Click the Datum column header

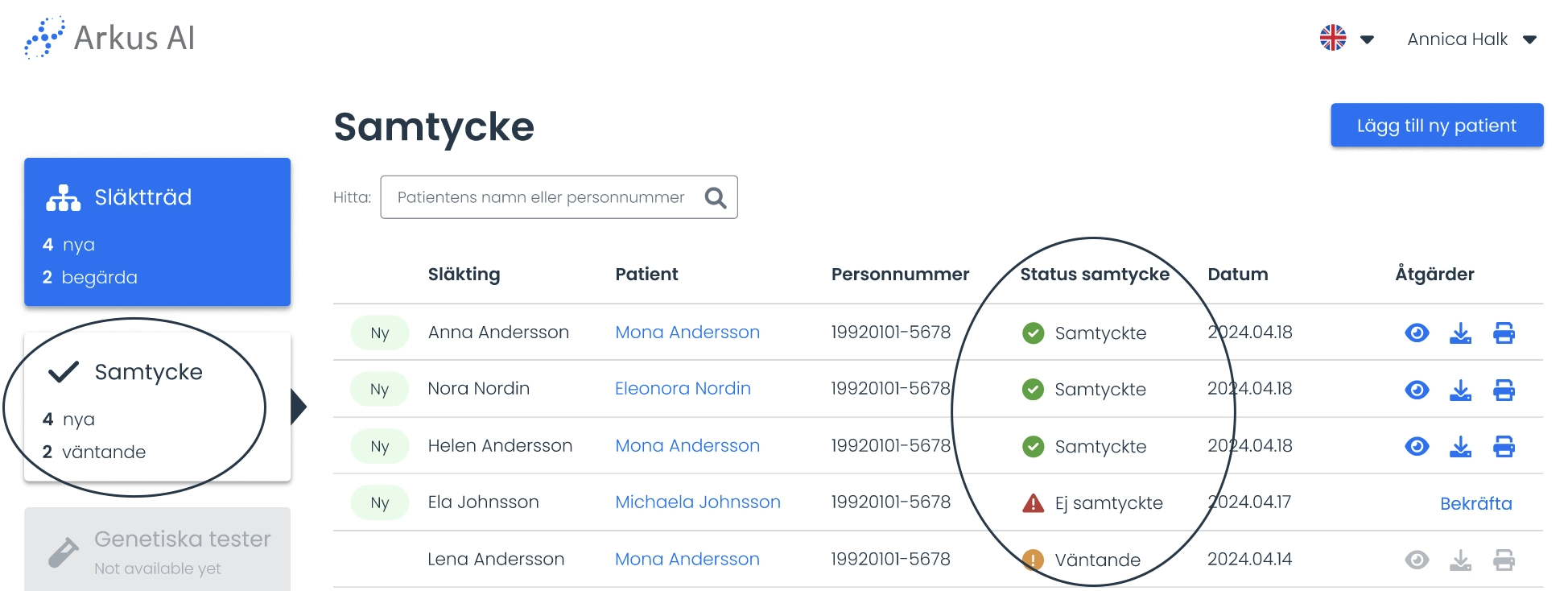pos(1237,275)
